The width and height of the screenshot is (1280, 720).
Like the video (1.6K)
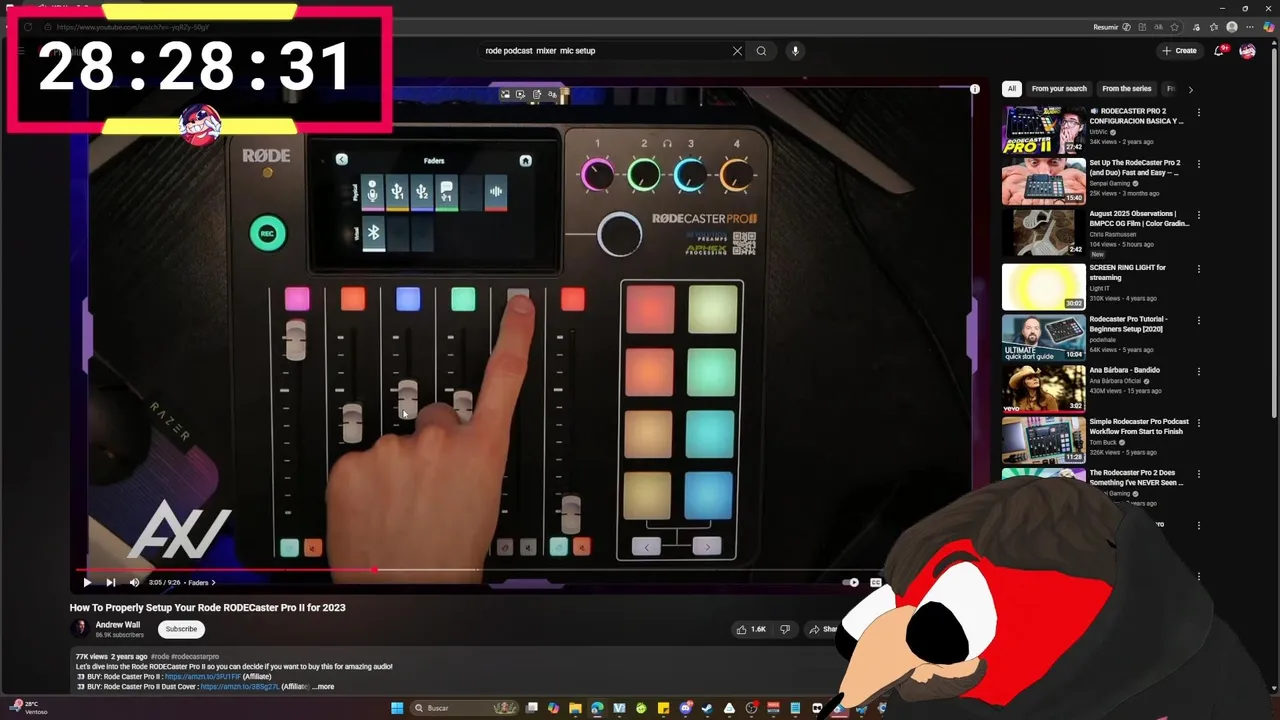[x=751, y=629]
